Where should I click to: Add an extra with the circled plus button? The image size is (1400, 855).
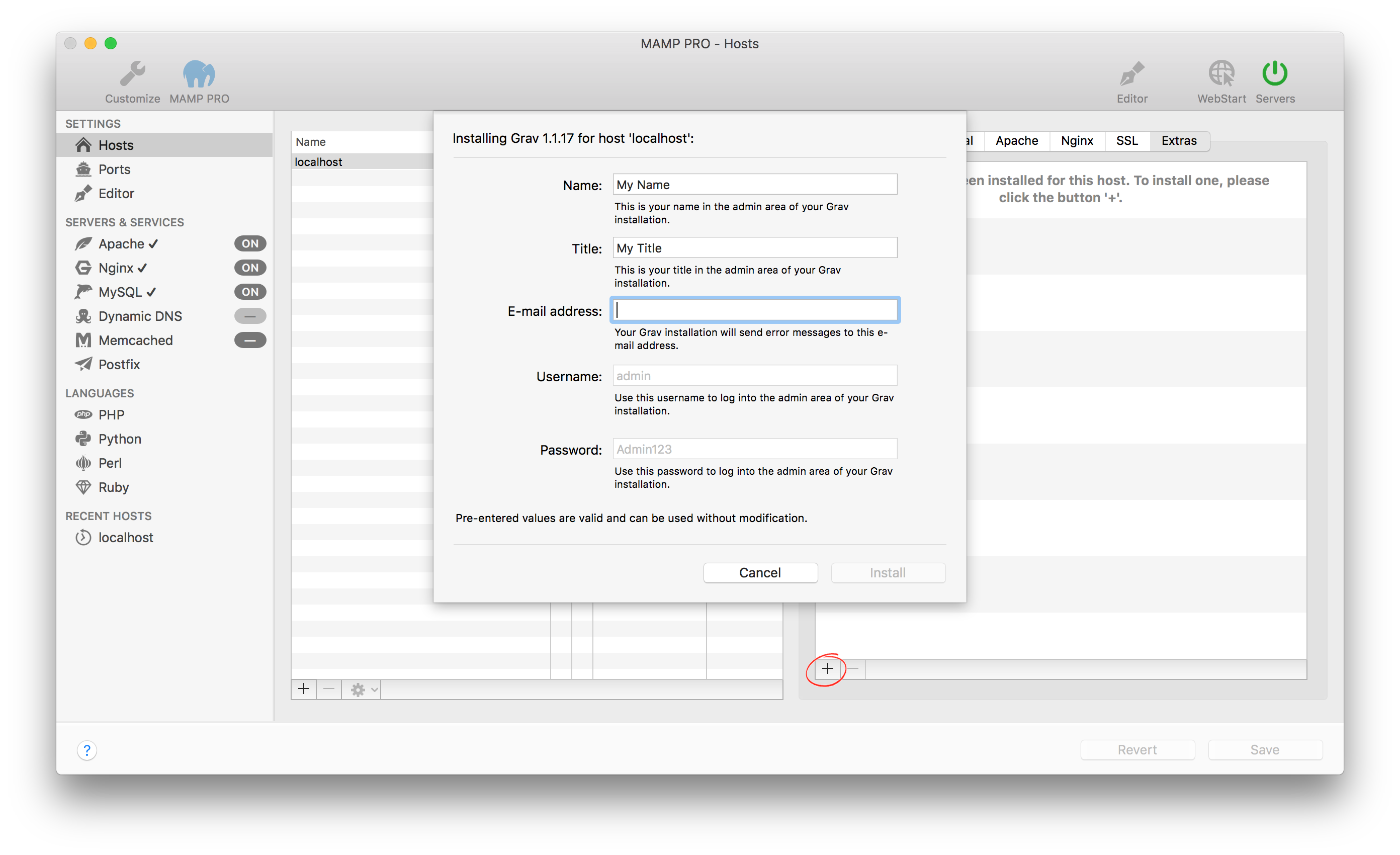(x=827, y=669)
